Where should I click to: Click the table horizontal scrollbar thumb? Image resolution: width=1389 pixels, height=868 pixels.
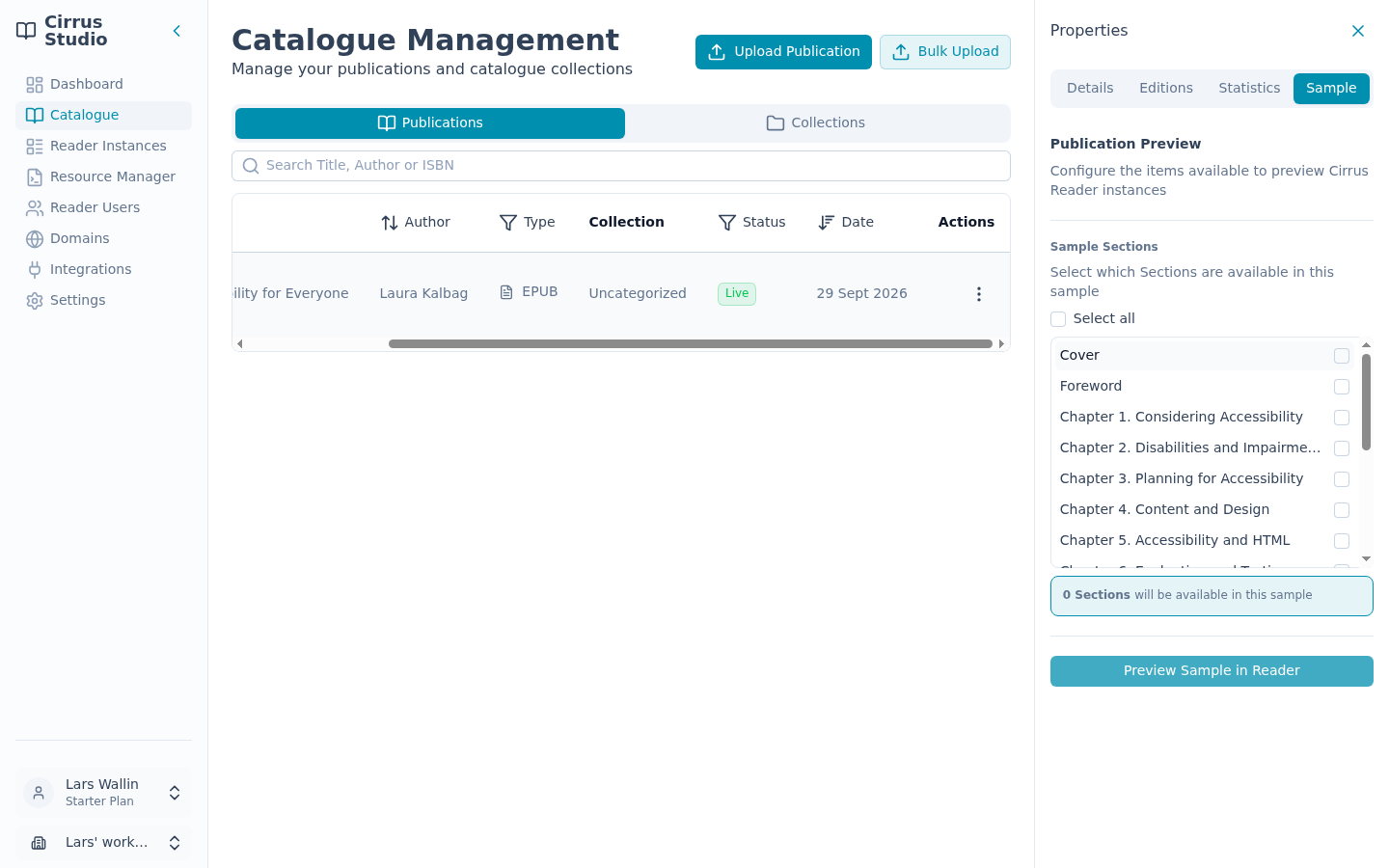pyautogui.click(x=691, y=343)
